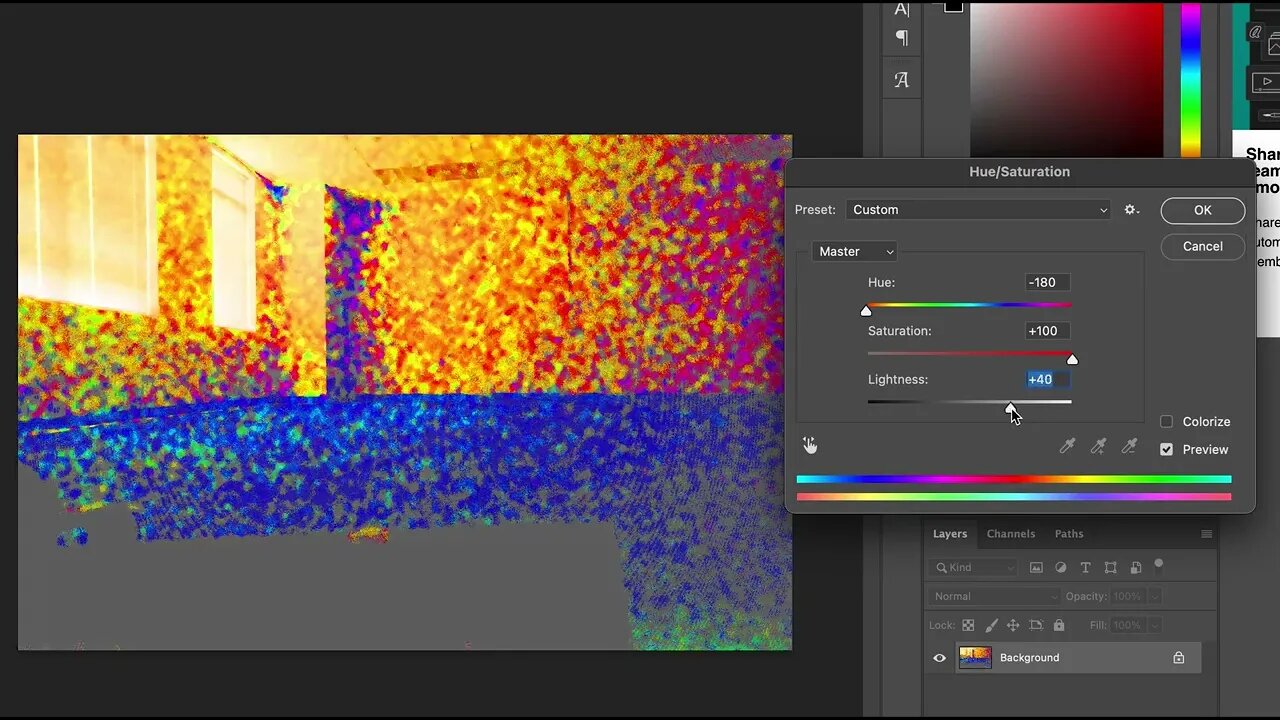Hide the Background layer with eye icon
This screenshot has width=1280, height=720.
(x=940, y=658)
